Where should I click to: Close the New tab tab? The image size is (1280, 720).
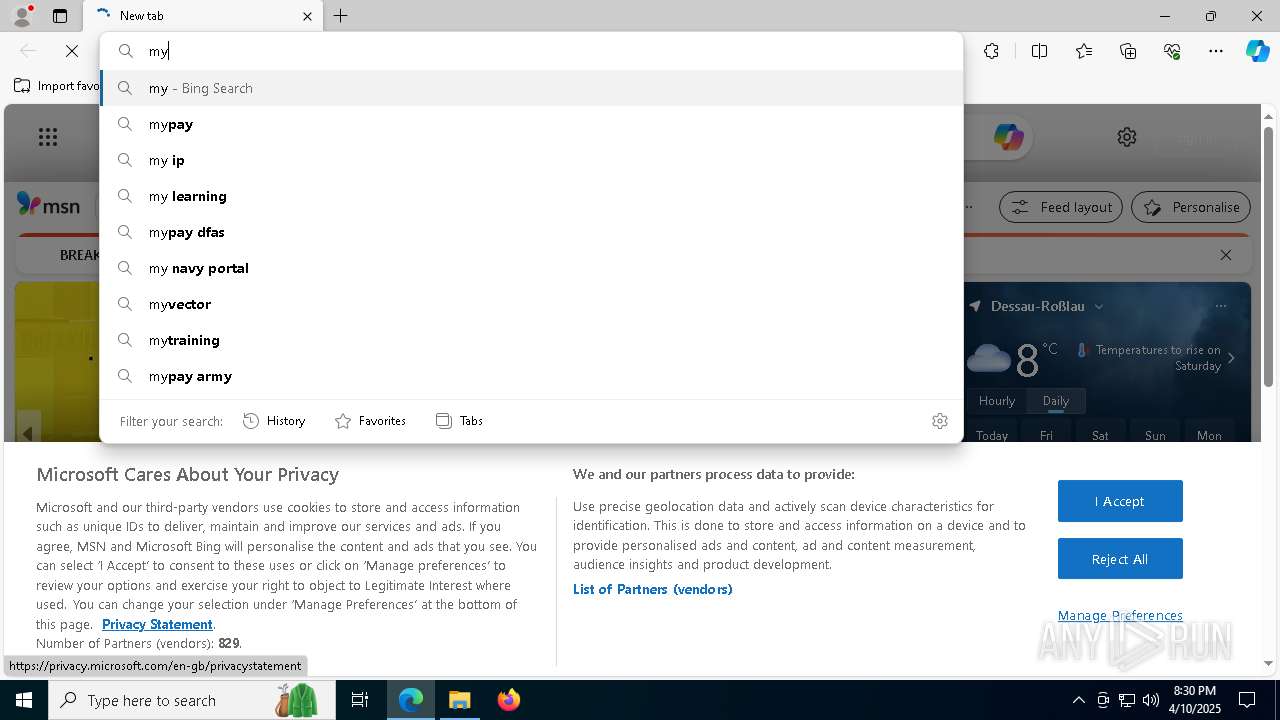click(x=307, y=16)
